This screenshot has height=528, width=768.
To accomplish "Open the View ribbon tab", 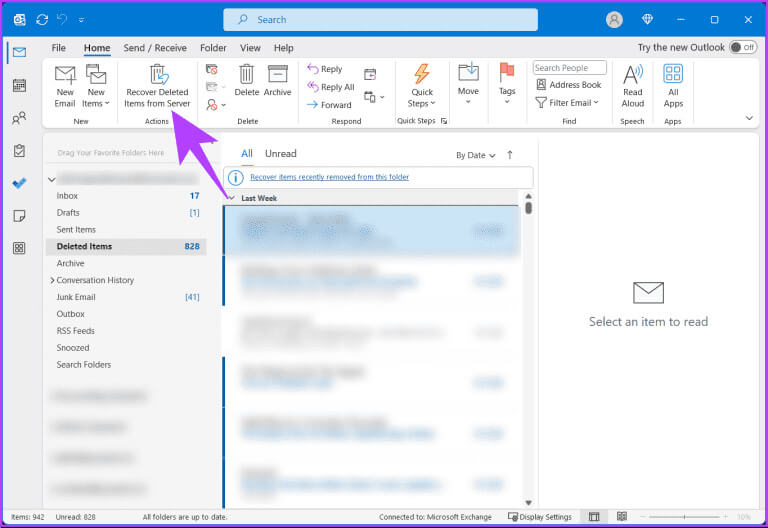I will (250, 48).
